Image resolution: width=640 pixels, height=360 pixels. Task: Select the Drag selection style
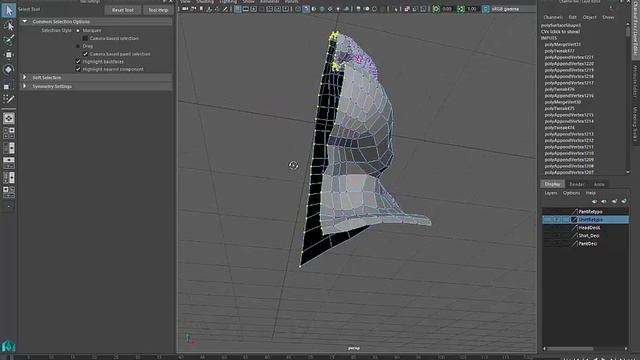78,46
